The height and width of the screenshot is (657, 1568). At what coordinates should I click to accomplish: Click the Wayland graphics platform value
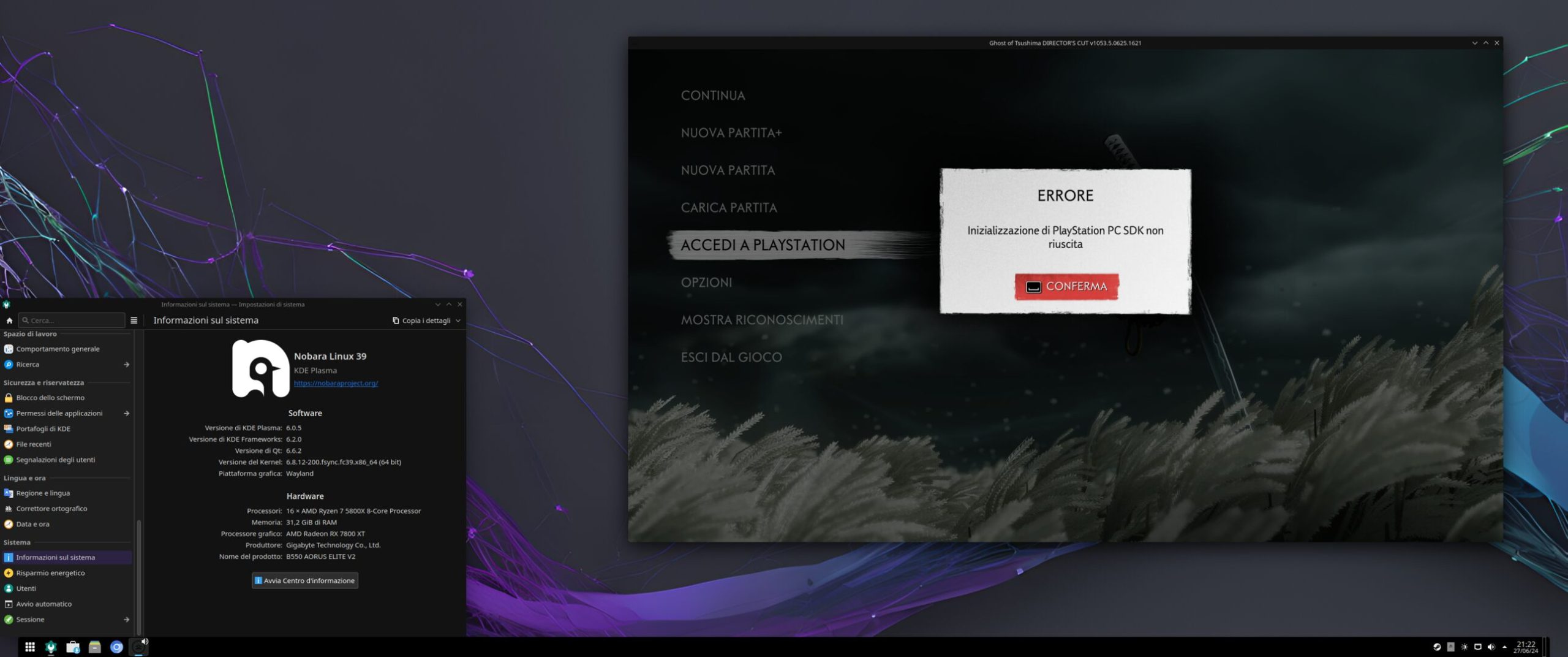(x=300, y=474)
